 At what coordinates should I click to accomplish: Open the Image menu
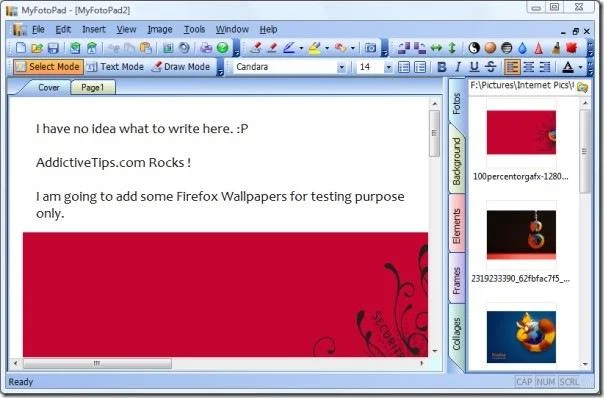coord(160,29)
